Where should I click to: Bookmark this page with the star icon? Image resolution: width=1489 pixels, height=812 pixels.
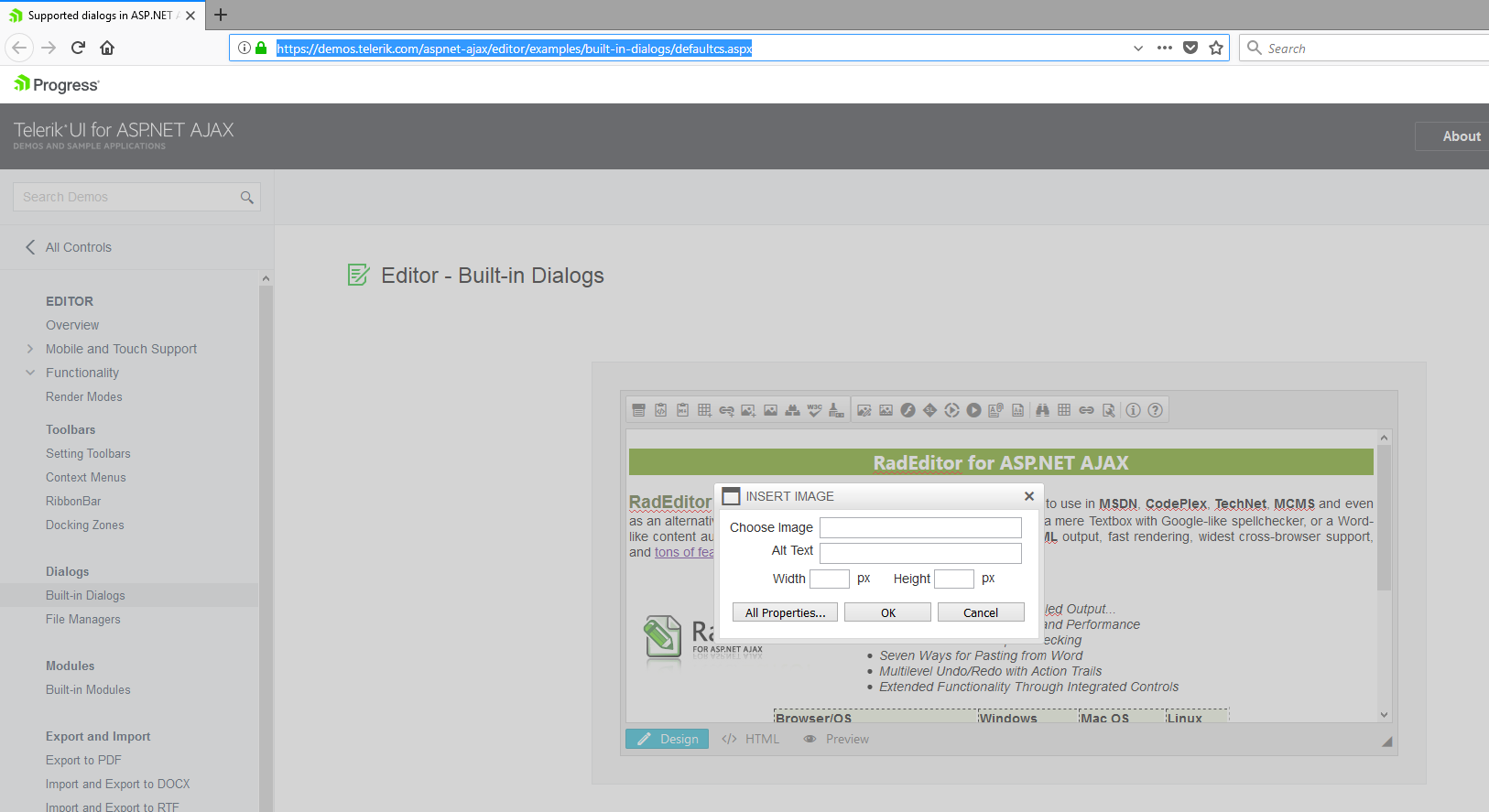[x=1216, y=48]
